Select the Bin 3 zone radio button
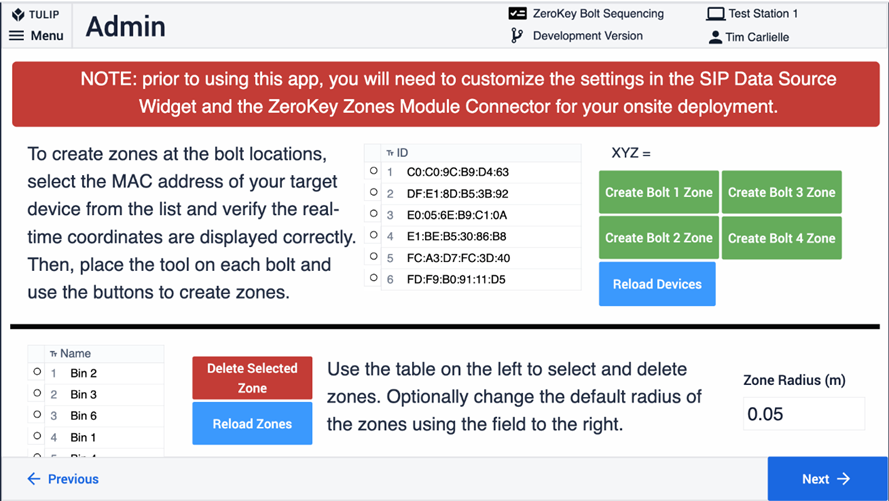Viewport: 889px width, 501px height. click(37, 393)
